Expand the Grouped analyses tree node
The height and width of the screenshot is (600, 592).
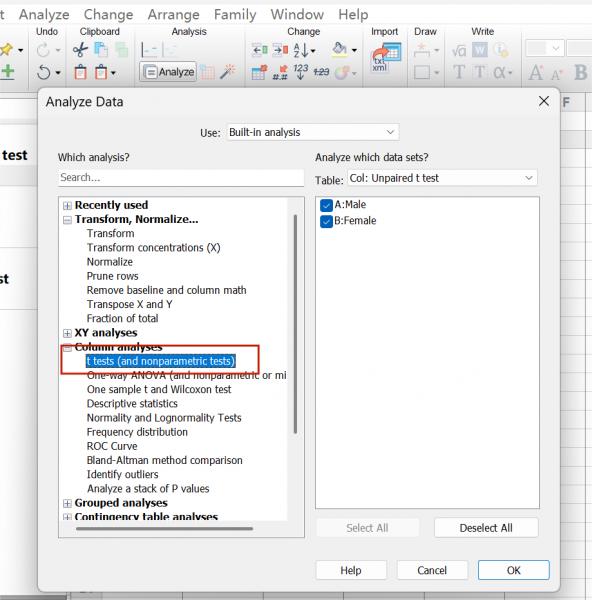point(67,503)
